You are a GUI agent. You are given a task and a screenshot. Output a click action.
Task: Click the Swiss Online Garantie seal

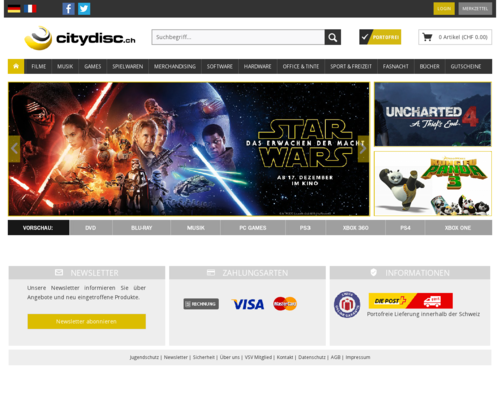(x=347, y=304)
